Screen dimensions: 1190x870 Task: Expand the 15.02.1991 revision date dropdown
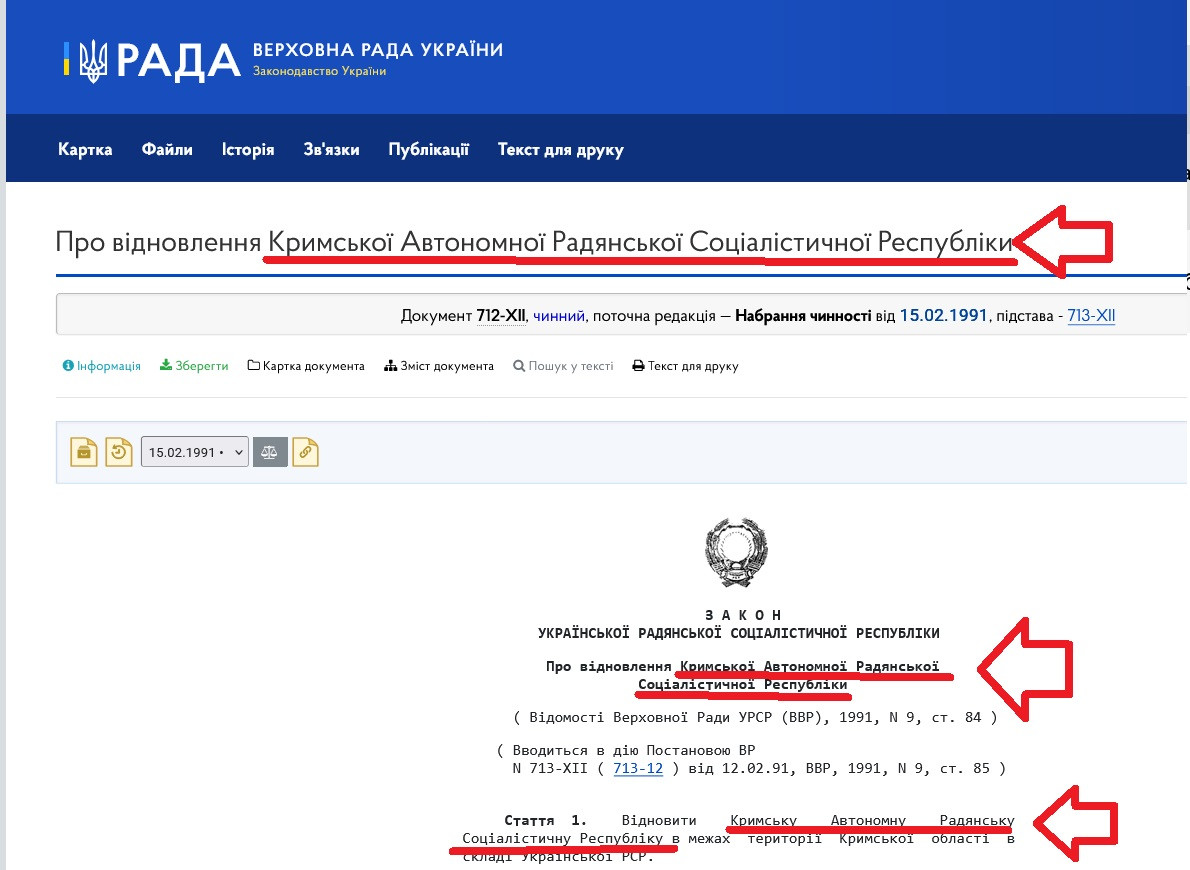pyautogui.click(x=194, y=452)
